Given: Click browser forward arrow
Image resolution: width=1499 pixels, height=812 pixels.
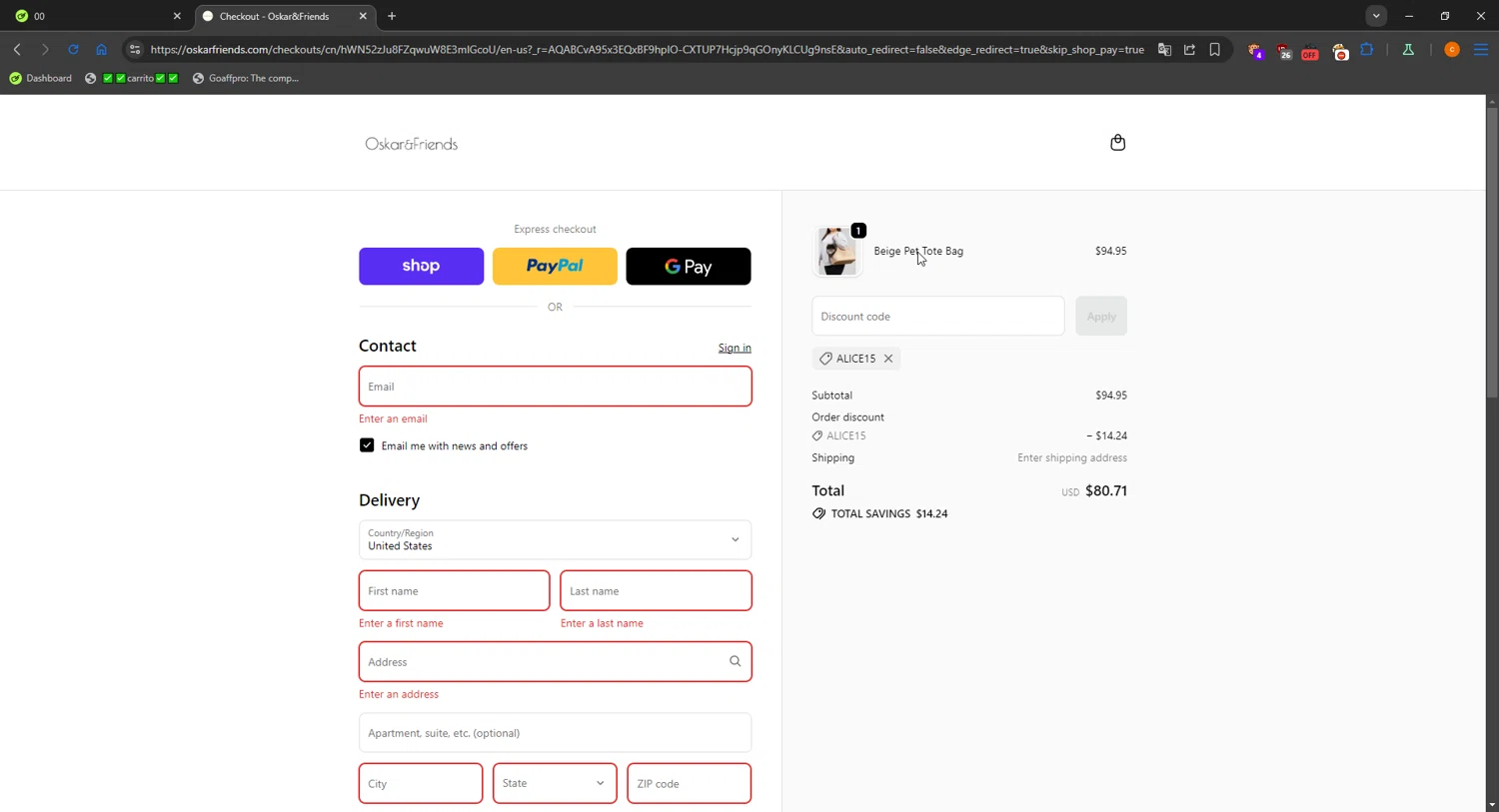Looking at the screenshot, I should [45, 49].
